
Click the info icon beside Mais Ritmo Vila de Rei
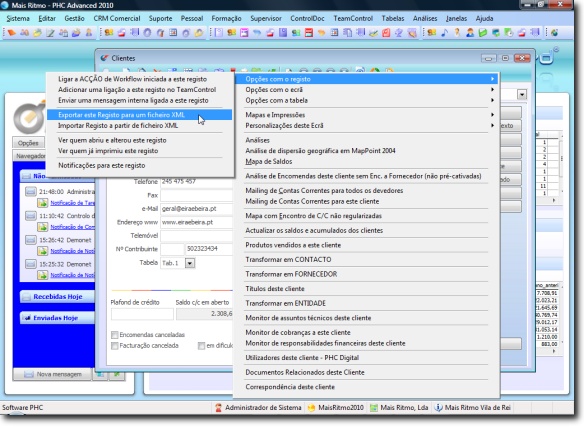point(438,408)
